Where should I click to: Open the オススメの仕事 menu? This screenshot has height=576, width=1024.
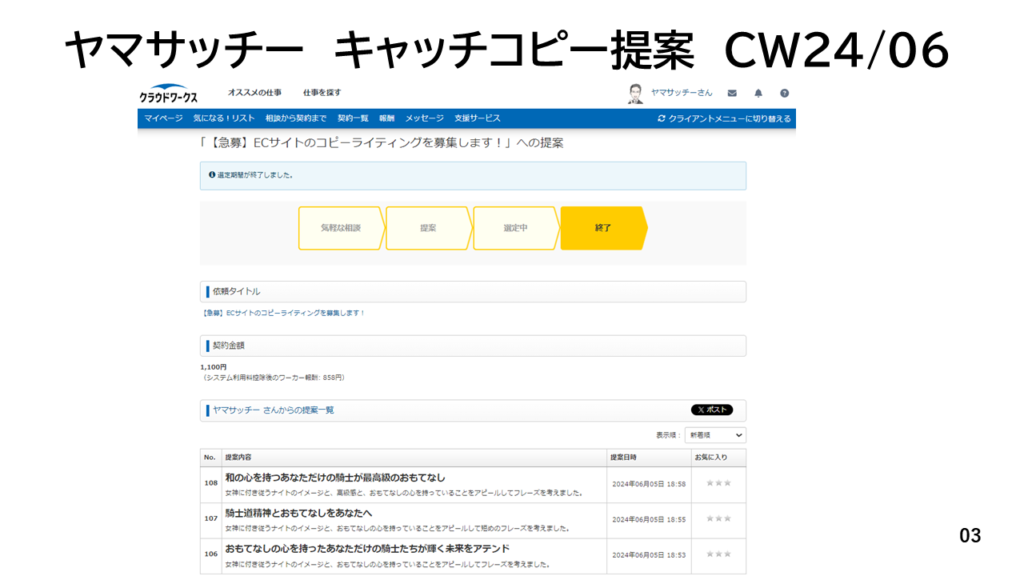(254, 93)
